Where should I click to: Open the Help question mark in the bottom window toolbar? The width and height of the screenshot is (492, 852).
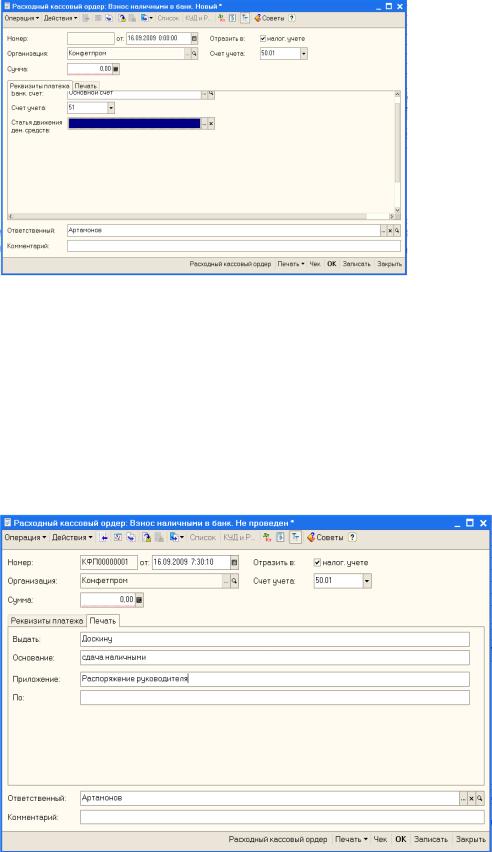click(352, 537)
